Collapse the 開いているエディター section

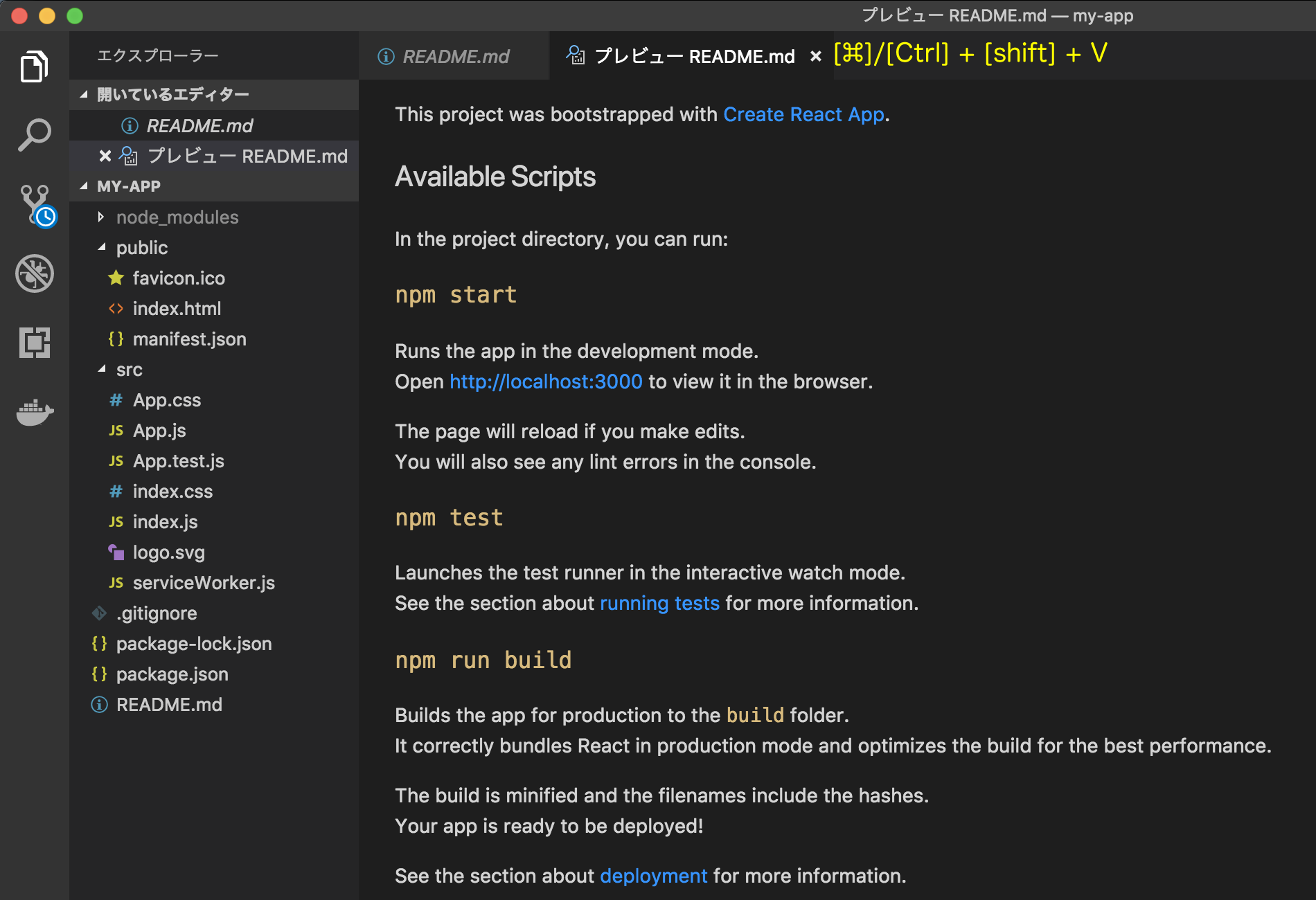(x=85, y=94)
